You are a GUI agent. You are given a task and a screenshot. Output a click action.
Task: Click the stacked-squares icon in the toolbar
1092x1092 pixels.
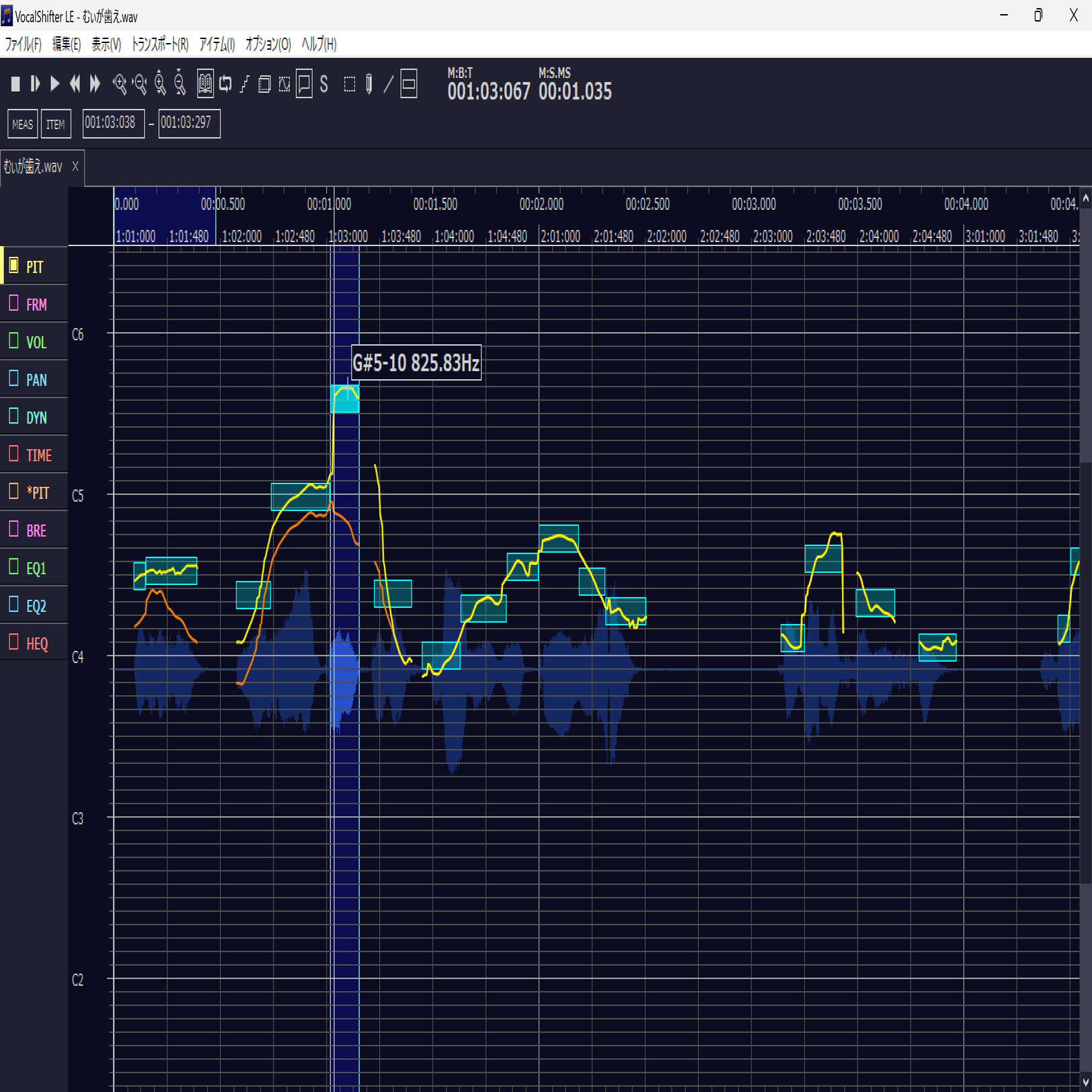click(x=265, y=84)
